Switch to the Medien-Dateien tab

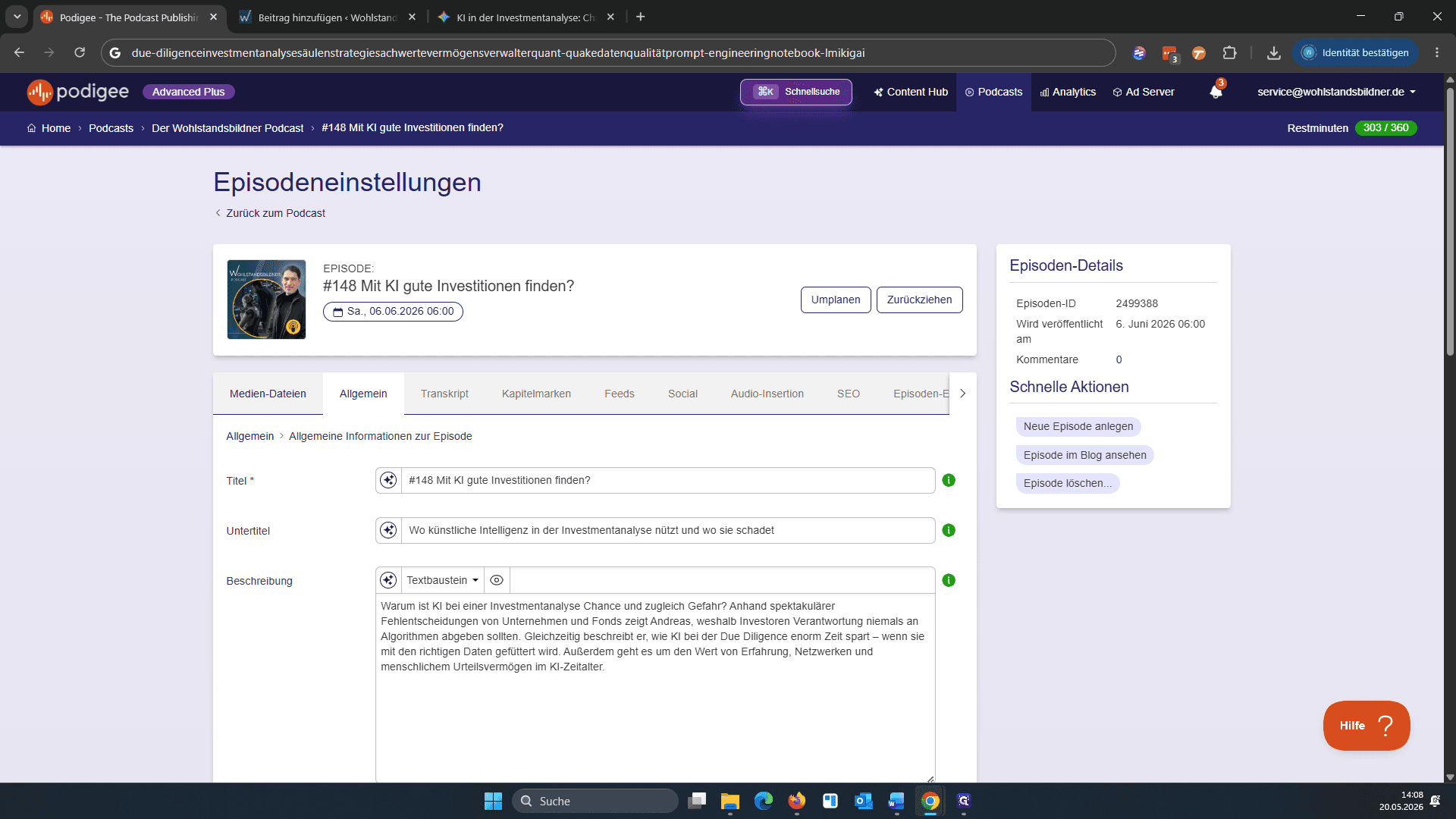[268, 394]
